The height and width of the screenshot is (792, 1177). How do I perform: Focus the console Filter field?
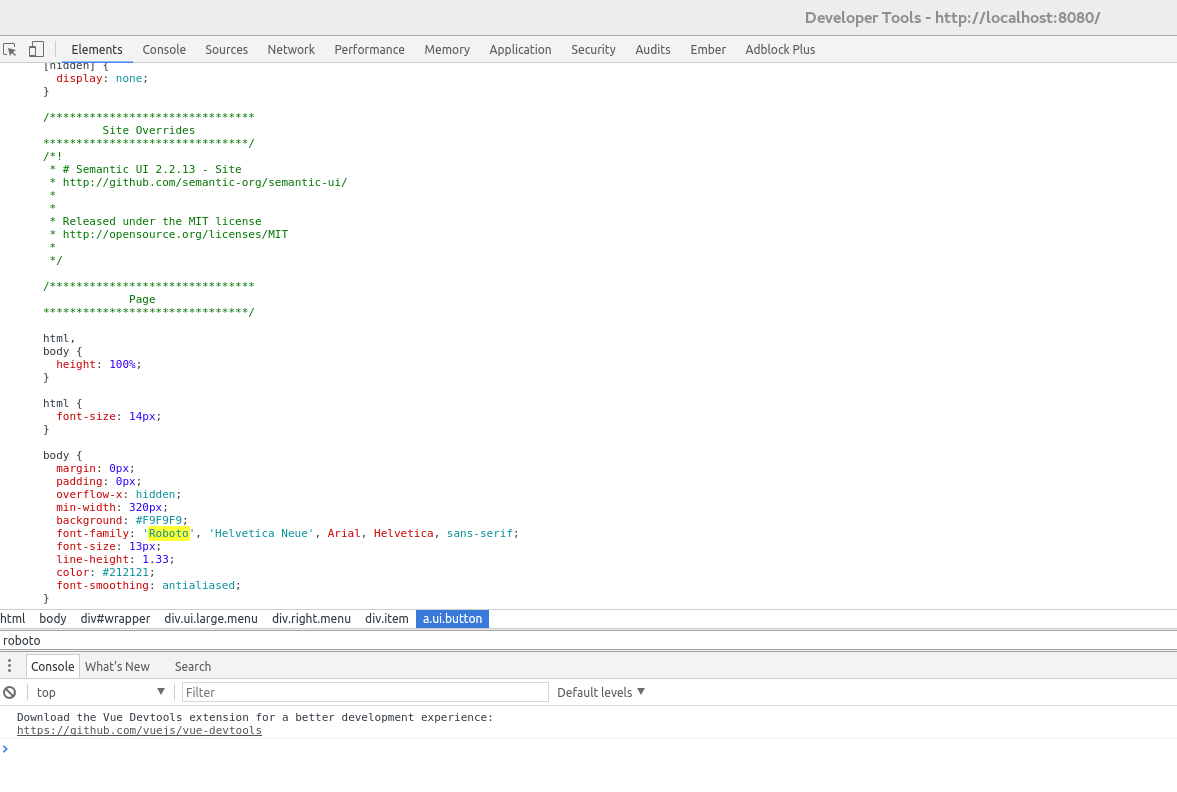366,692
